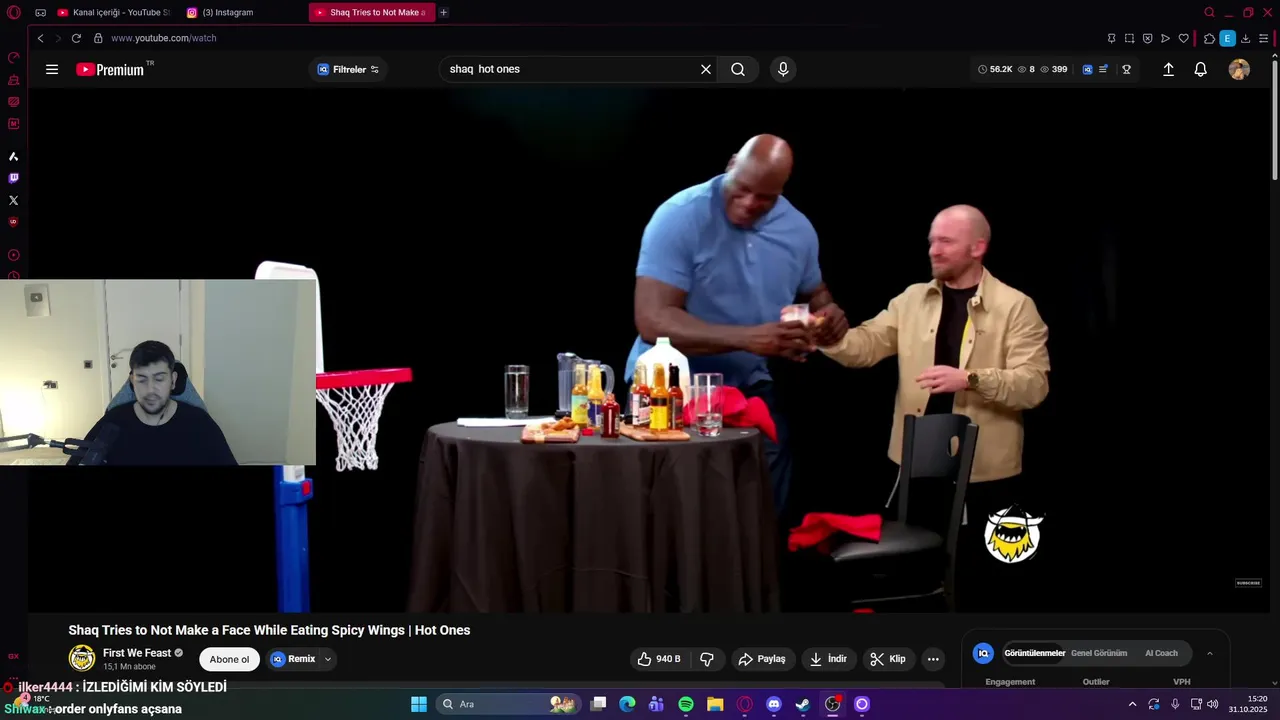
Task: Click the upload arrow icon
Action: [x=1168, y=69]
